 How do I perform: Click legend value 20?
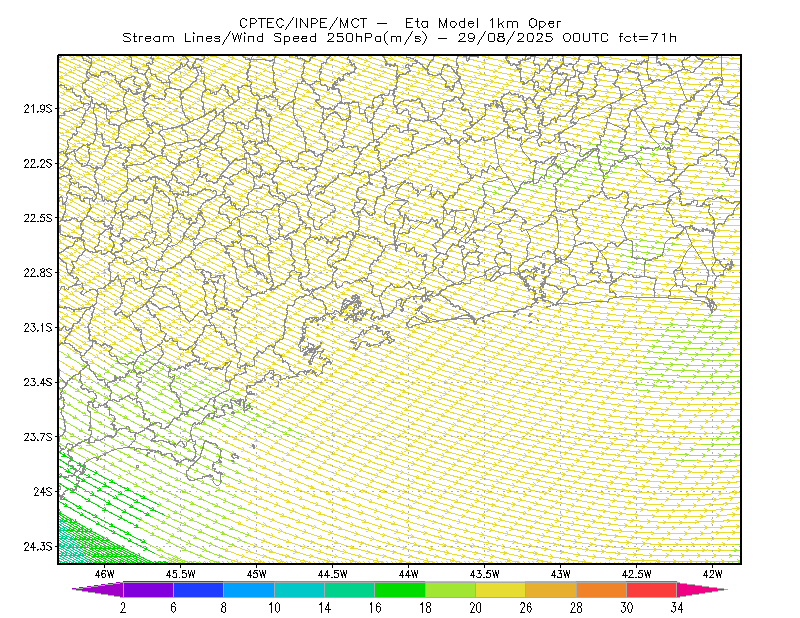[x=476, y=608]
